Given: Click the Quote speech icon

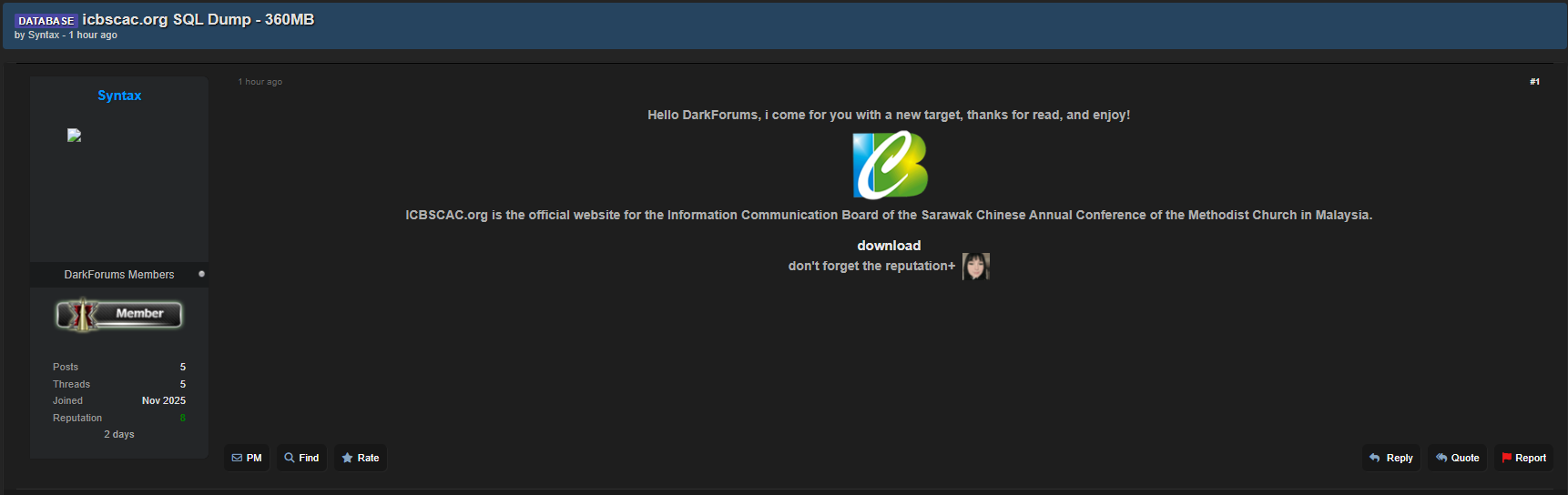Looking at the screenshot, I should click(1441, 458).
